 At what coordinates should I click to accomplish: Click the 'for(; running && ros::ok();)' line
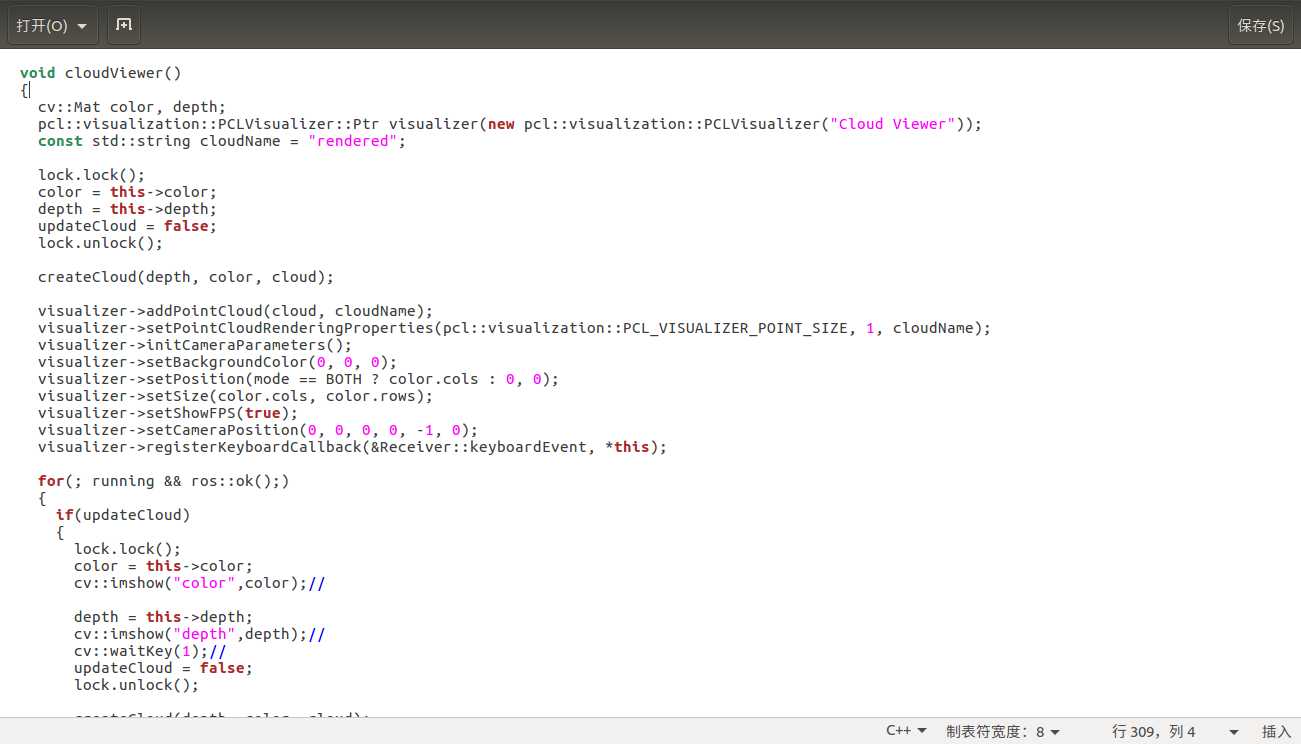pos(164,481)
